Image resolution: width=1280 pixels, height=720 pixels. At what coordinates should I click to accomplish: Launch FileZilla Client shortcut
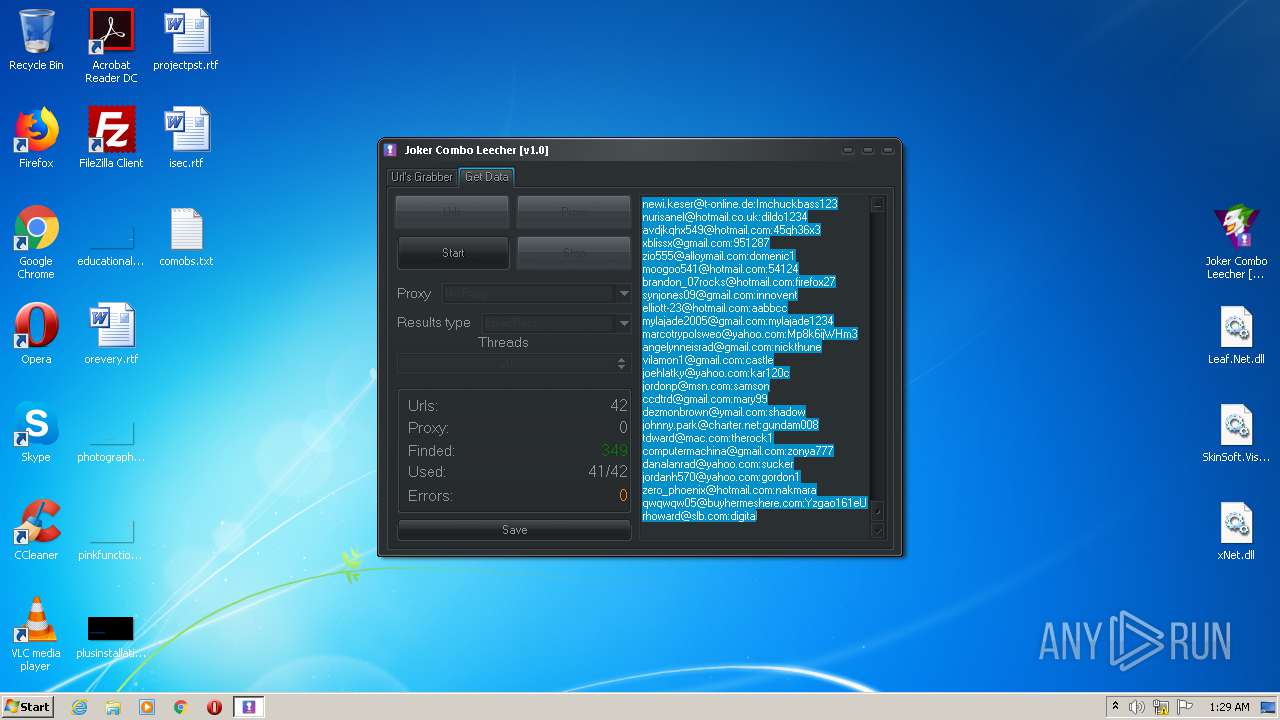pos(111,138)
